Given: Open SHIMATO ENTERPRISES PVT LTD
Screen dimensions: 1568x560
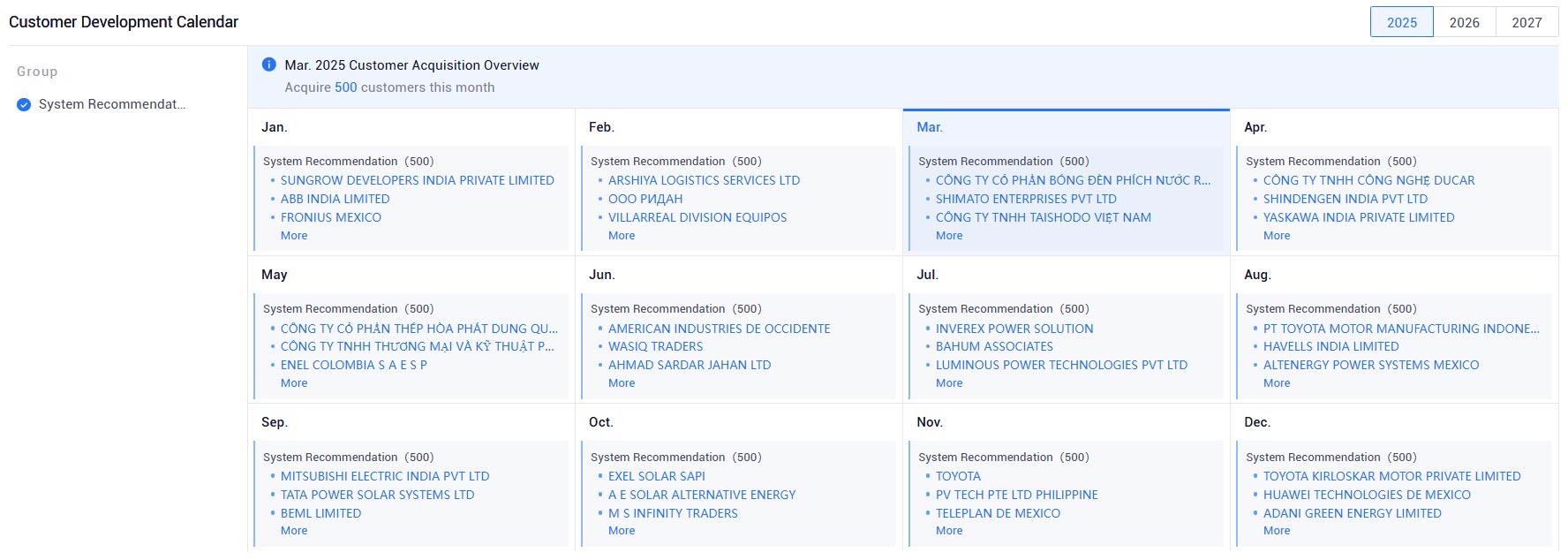Looking at the screenshot, I should pos(1026,199).
